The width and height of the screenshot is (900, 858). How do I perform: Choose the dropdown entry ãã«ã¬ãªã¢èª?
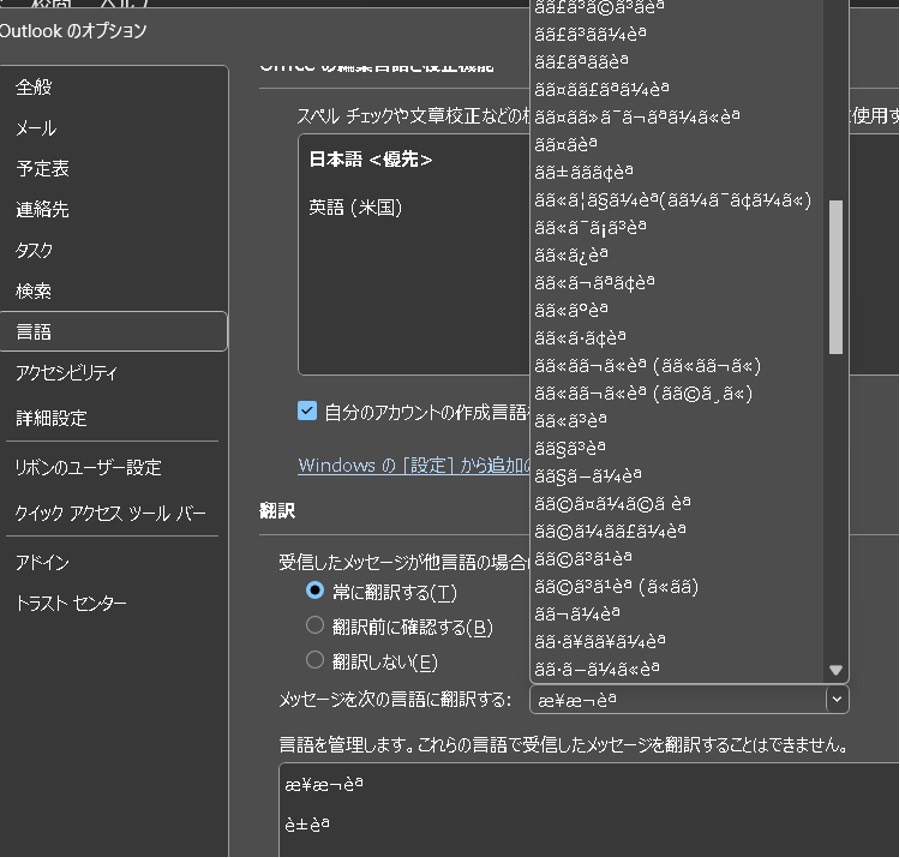coord(594,283)
